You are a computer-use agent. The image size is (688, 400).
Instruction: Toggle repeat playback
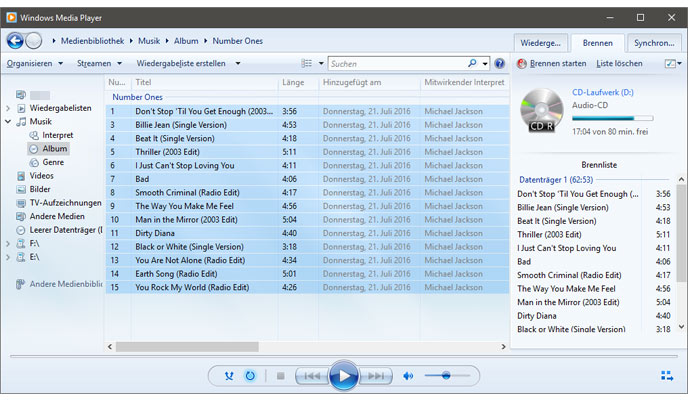click(250, 376)
